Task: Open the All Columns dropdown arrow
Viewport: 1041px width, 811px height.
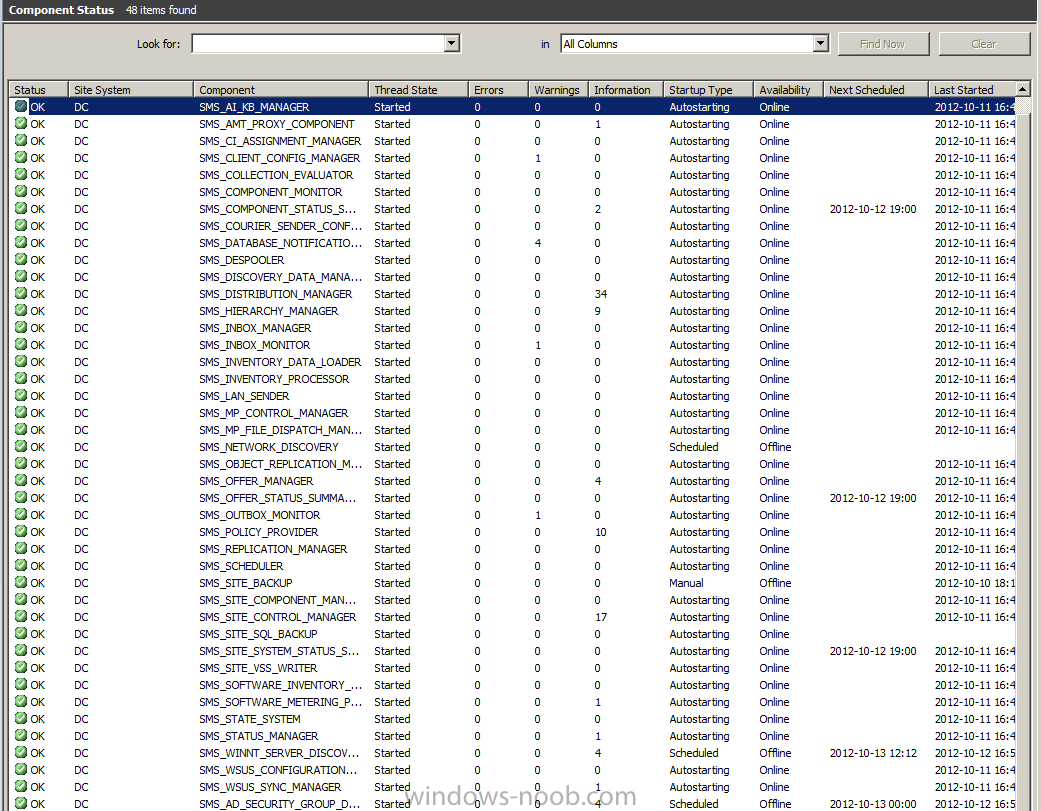Action: coord(821,44)
